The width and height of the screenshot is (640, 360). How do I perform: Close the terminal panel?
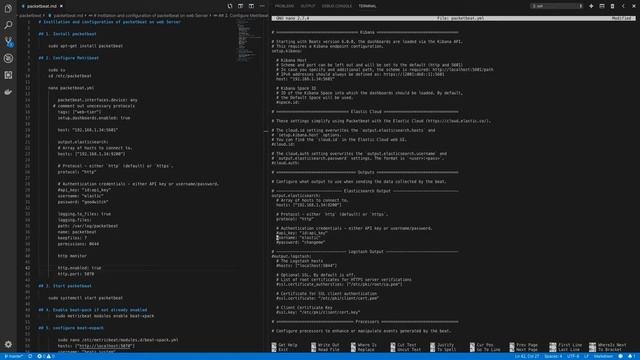pyautogui.click(x=633, y=6)
